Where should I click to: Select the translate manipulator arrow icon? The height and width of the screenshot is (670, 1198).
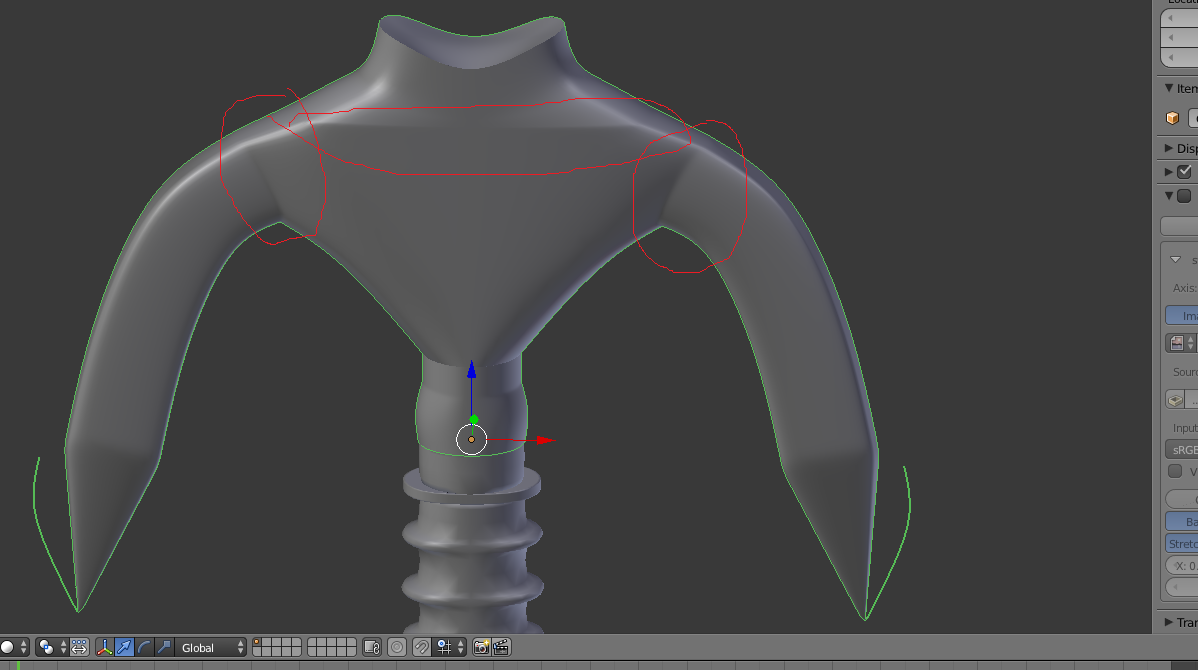[124, 647]
